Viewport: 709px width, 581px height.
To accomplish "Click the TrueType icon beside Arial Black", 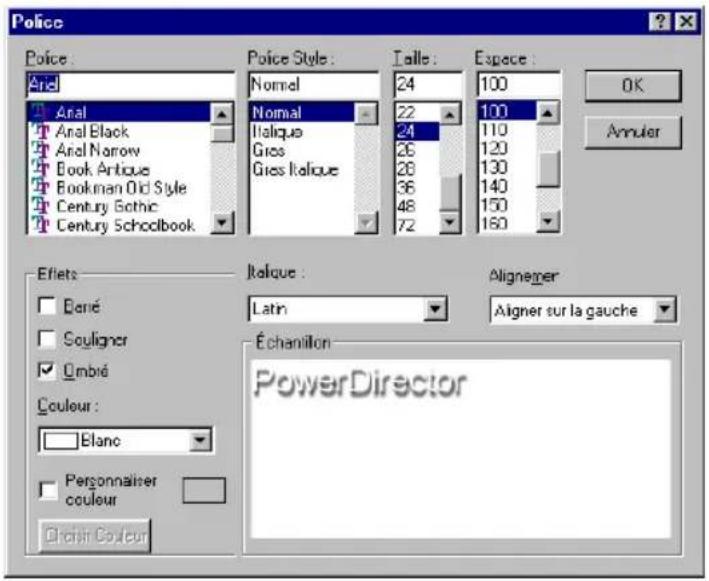I will tap(42, 132).
